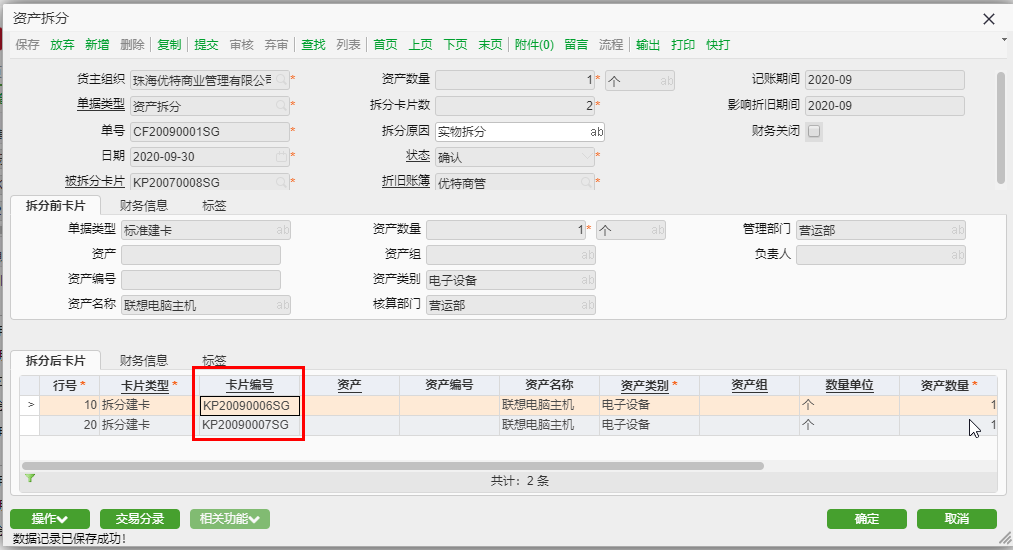The width and height of the screenshot is (1013, 550).
Task: Open calendar icon in 日期 field
Action: (x=282, y=157)
